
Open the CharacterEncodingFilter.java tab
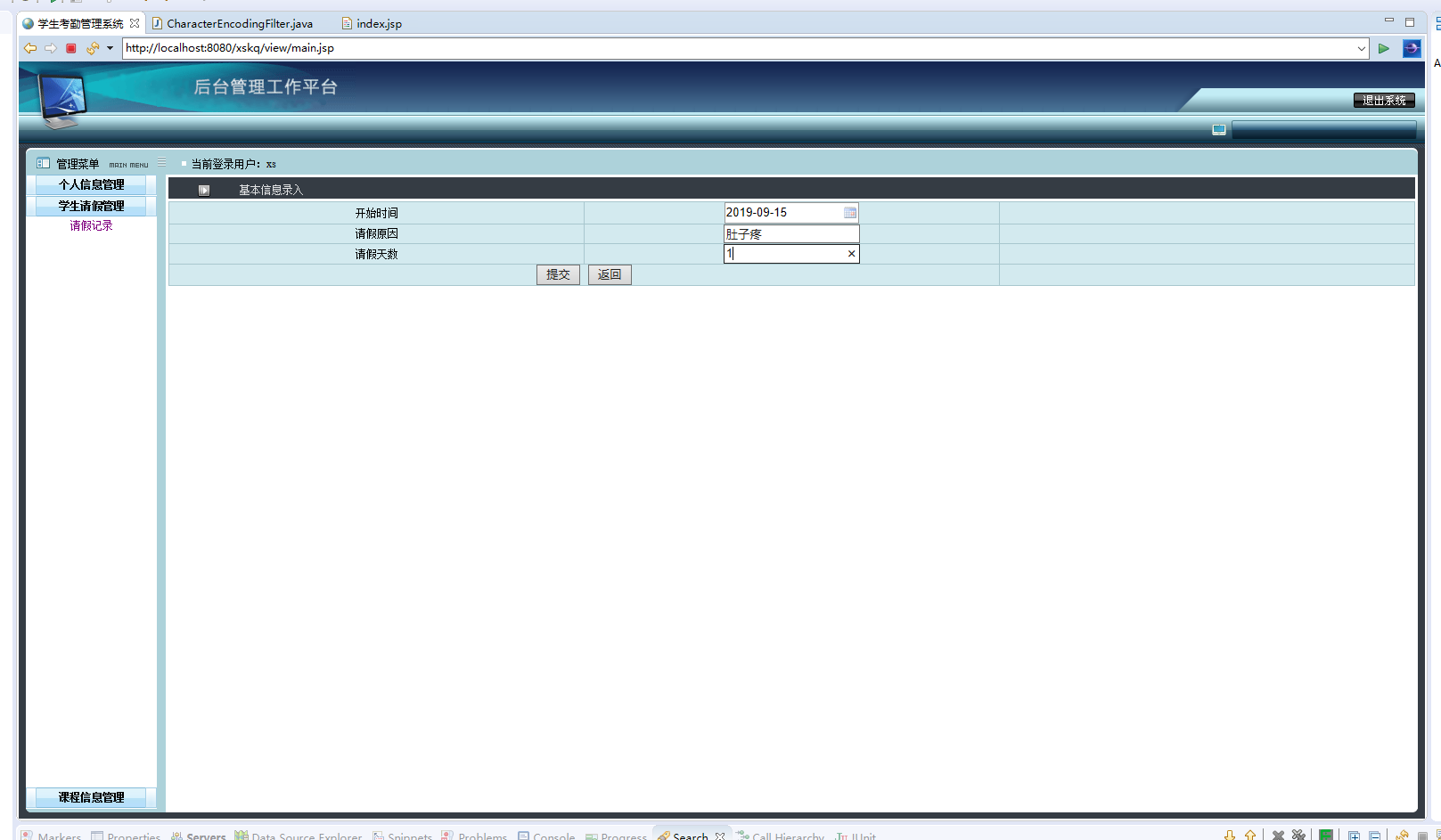click(233, 24)
